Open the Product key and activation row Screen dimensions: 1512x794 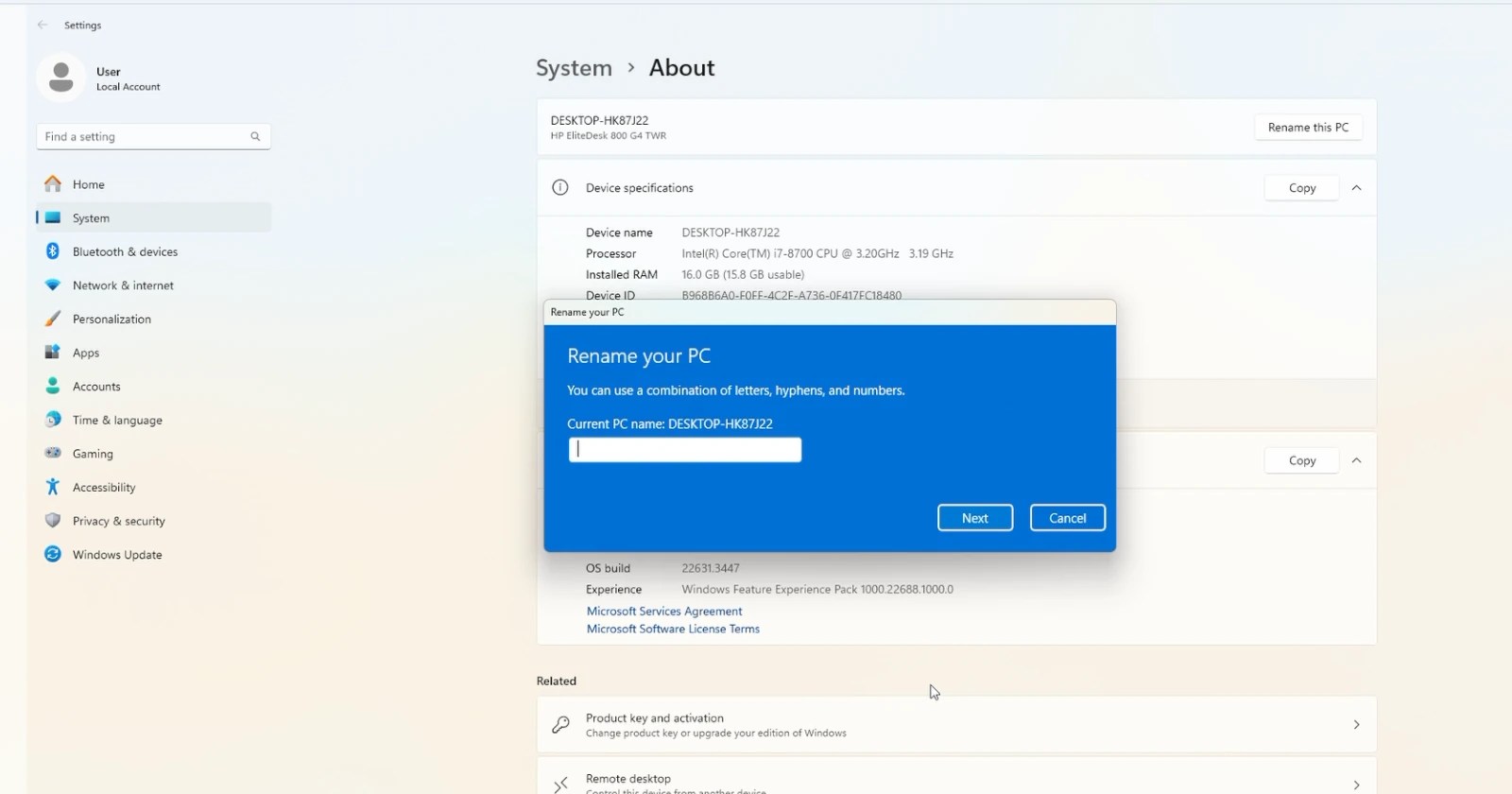pos(956,725)
